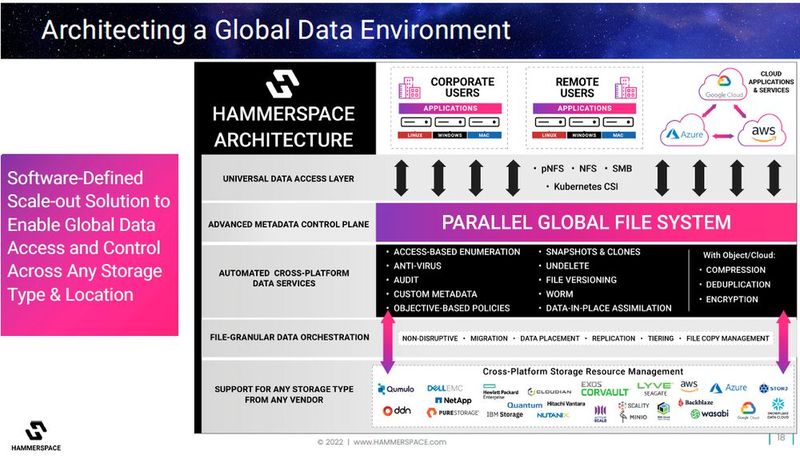This screenshot has height=459, width=800.
Task: Click the wasabi vendor logo
Action: coord(710,414)
